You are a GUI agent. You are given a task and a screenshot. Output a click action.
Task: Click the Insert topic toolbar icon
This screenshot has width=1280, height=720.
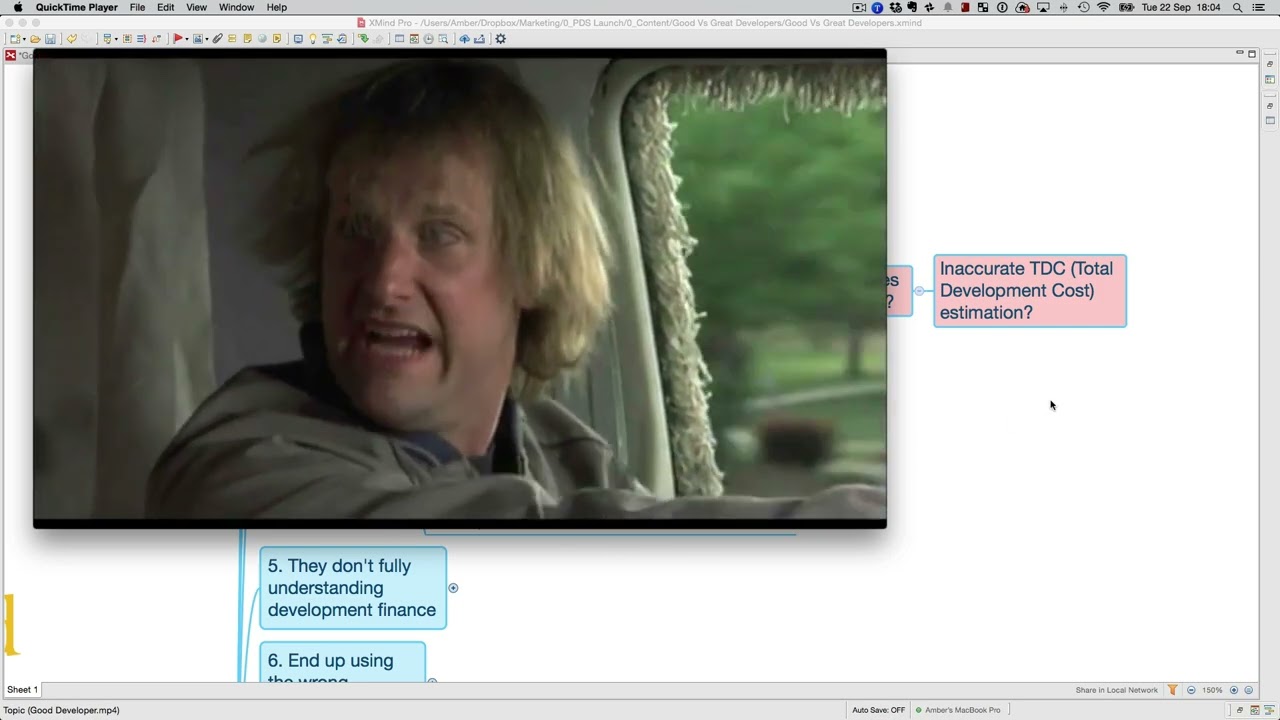[x=108, y=39]
